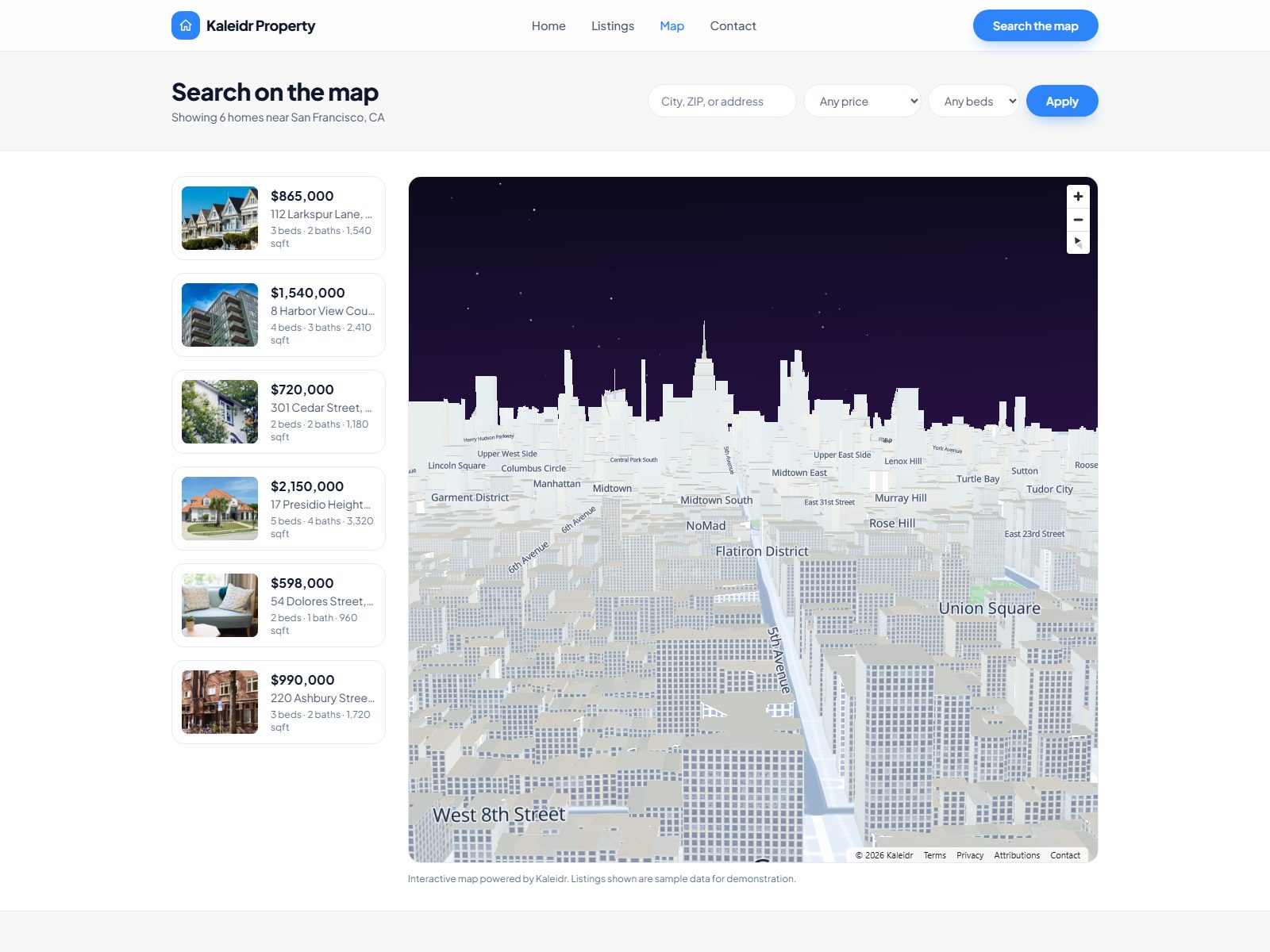
Task: Click the Lincoln Square map label
Action: pyautogui.click(x=456, y=466)
